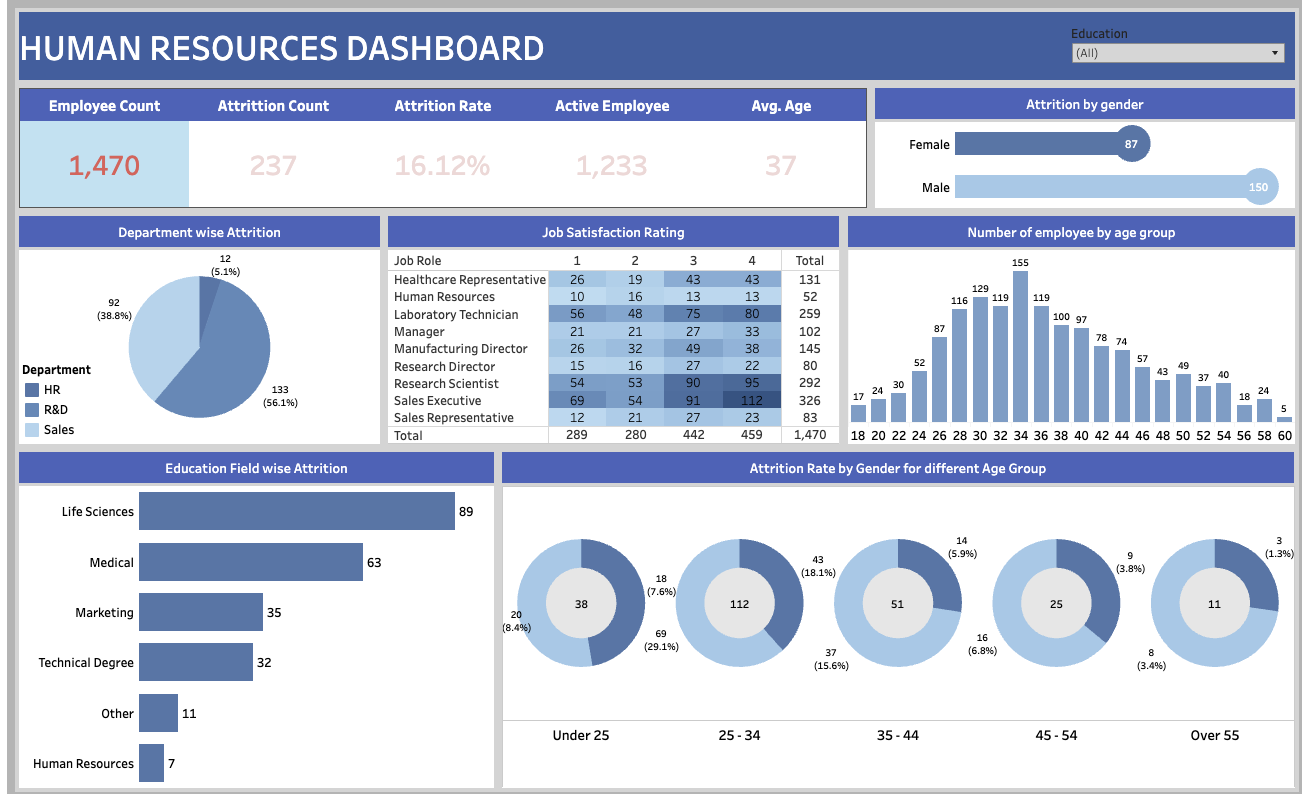Click the 25 - 34 donut center 112
Screen dimensions: 1302x794
740,604
